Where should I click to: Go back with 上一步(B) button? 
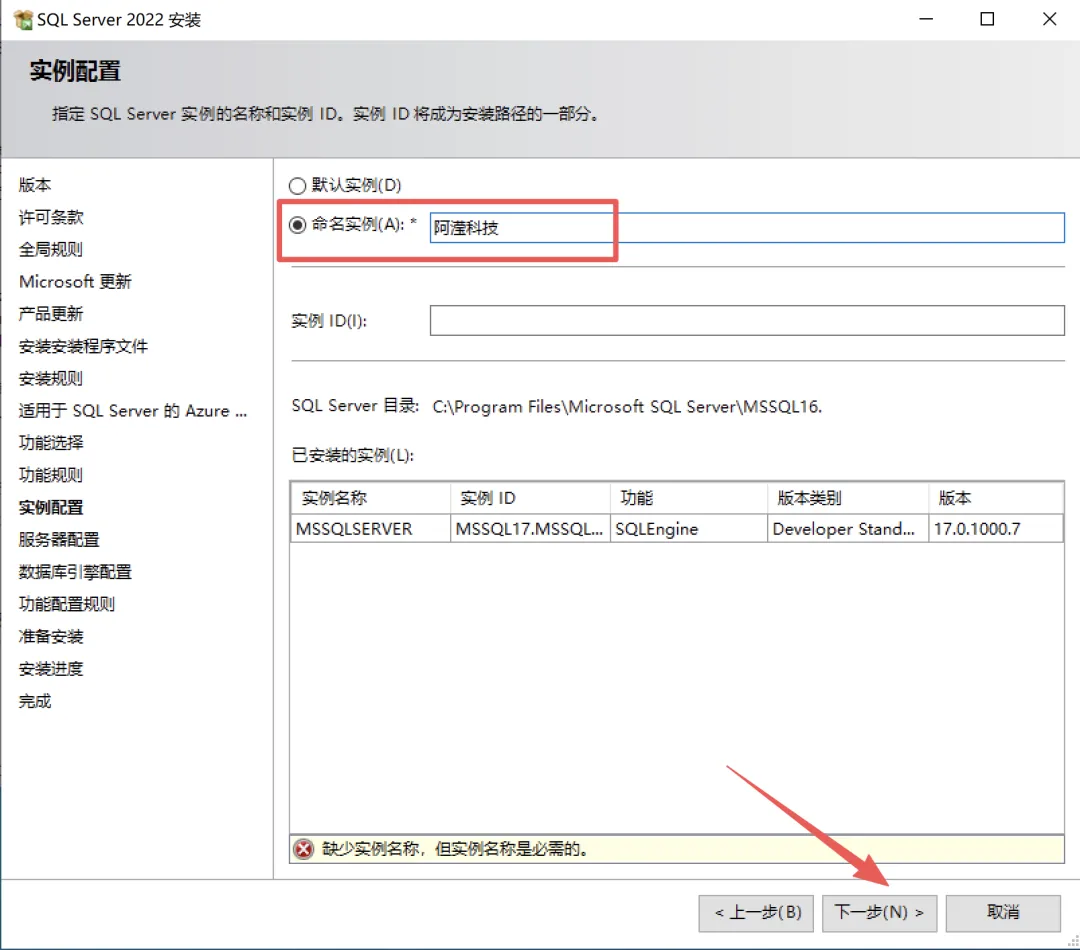756,913
